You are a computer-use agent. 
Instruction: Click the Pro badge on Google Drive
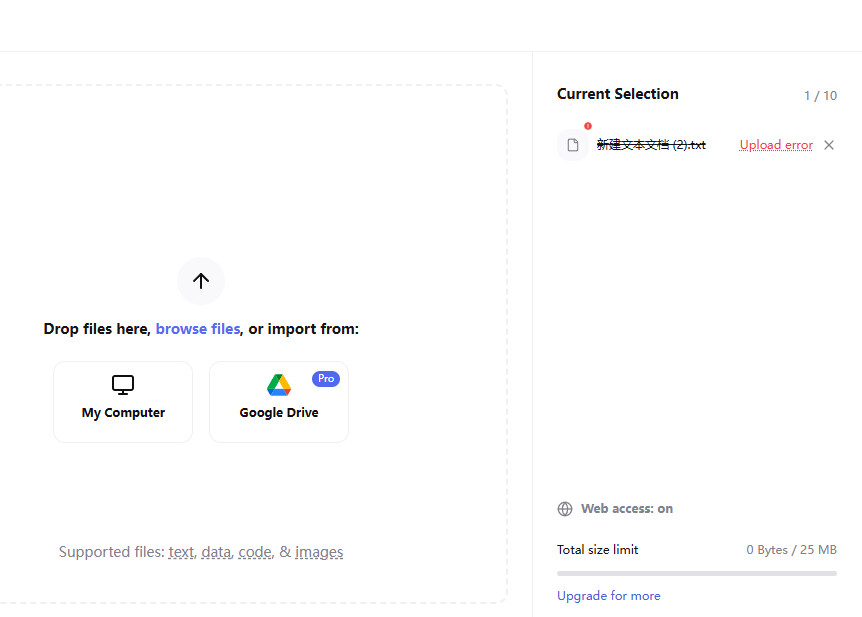coord(326,379)
